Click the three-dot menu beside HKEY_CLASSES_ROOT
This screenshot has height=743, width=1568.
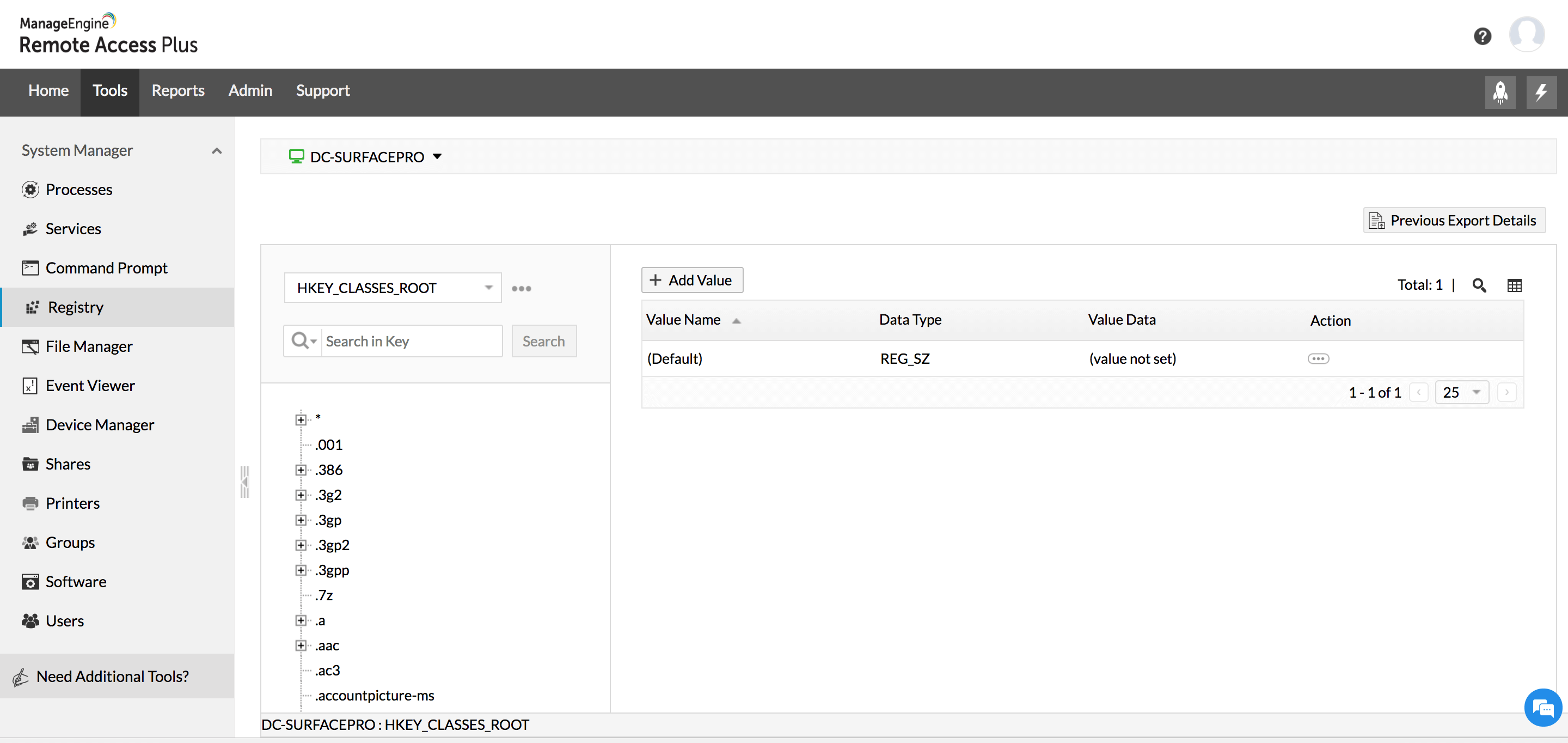(521, 289)
